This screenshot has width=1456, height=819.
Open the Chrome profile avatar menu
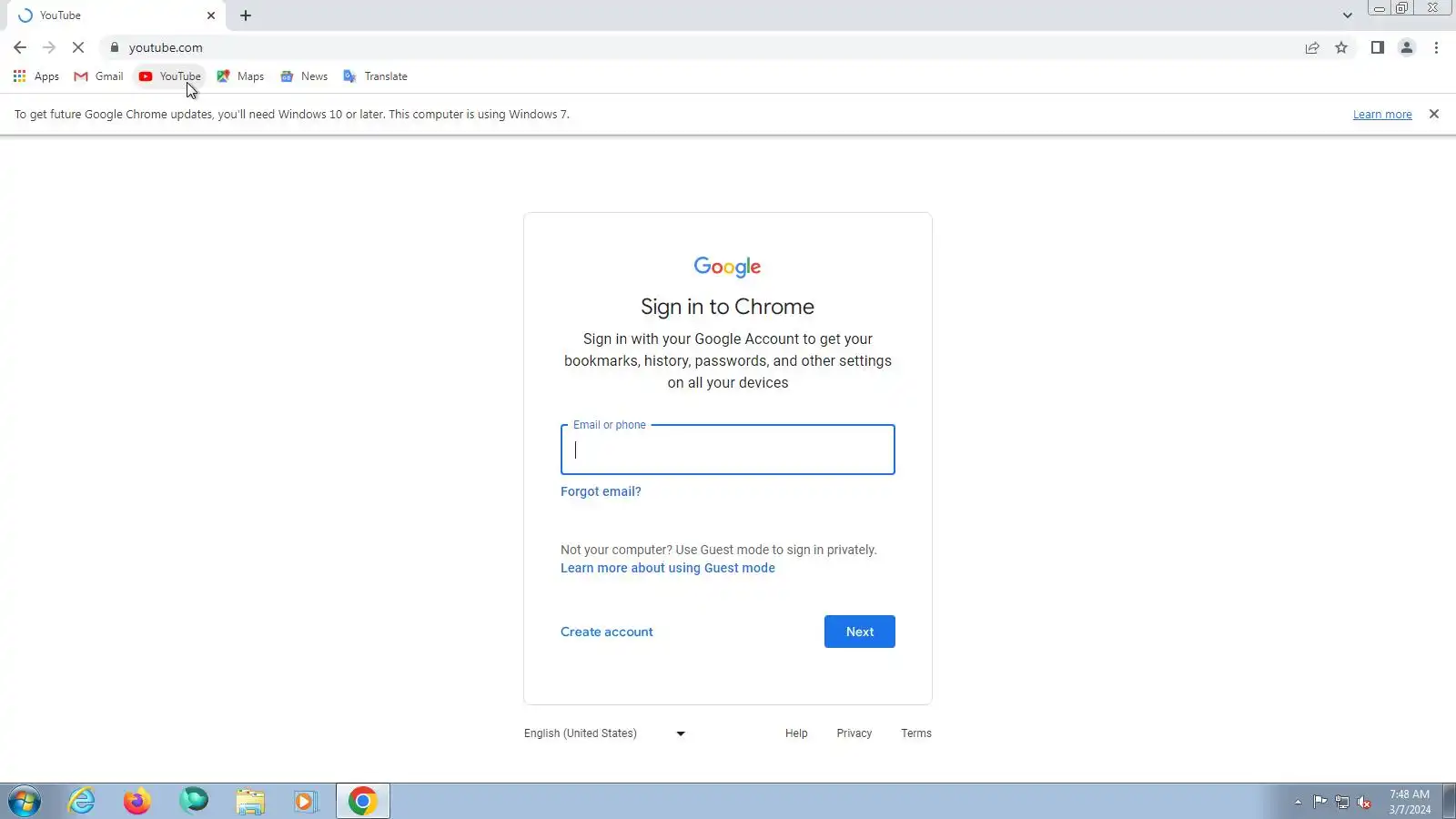click(1407, 47)
